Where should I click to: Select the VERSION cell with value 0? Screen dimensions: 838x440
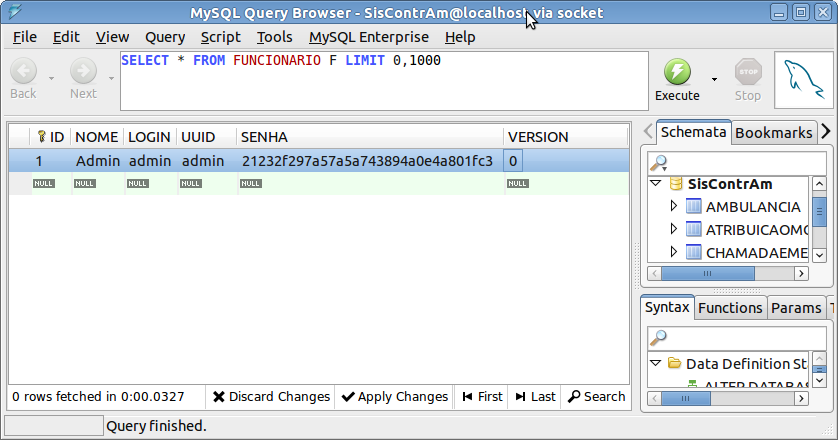click(x=513, y=161)
